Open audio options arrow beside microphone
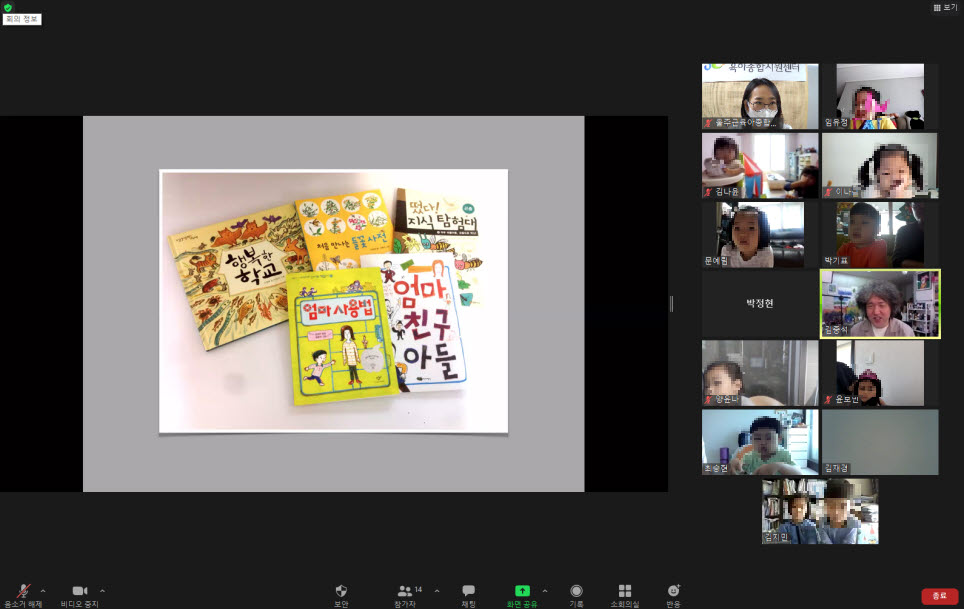964x609 pixels. (x=43, y=591)
